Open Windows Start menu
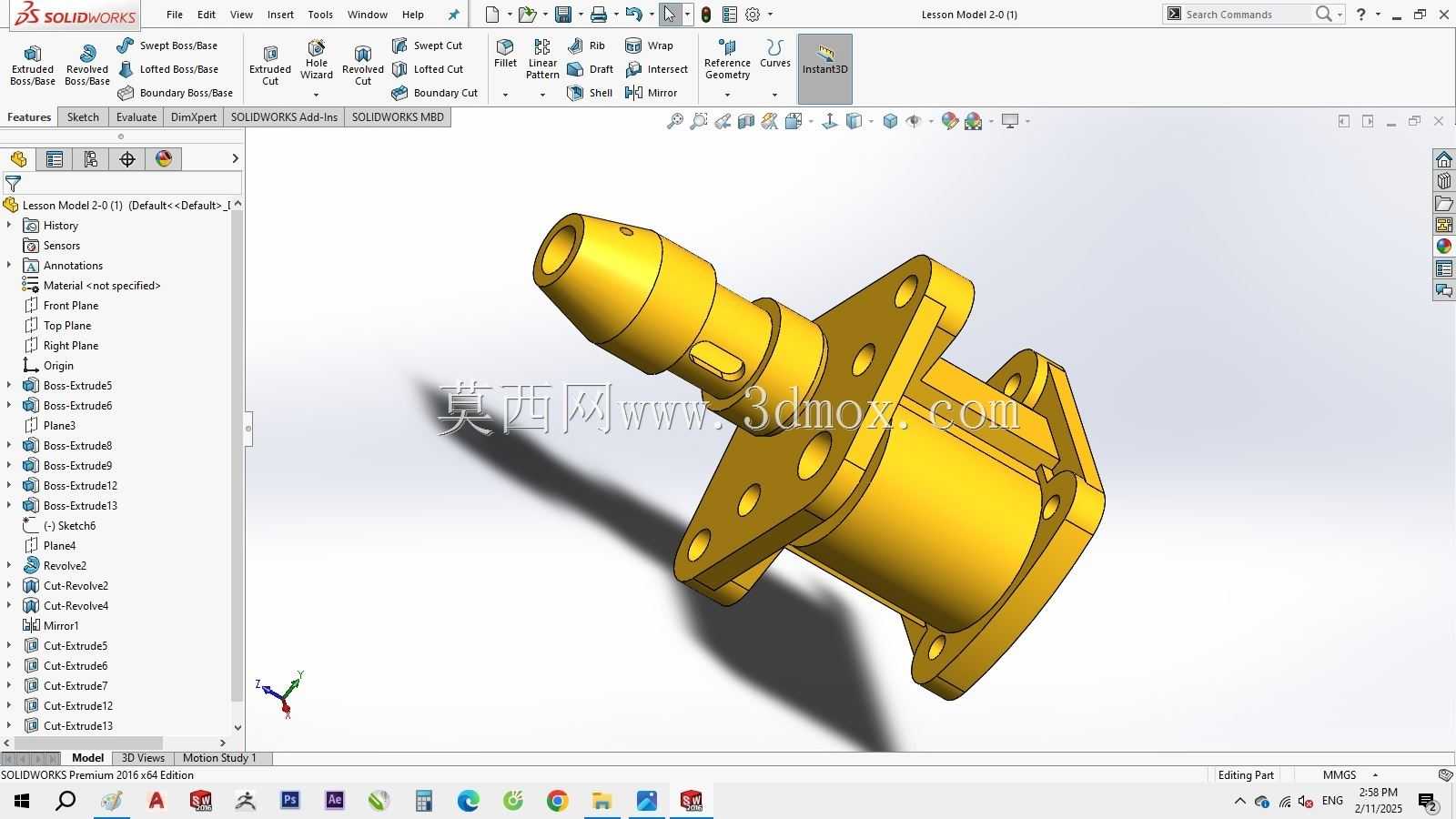1456x819 pixels. tap(22, 801)
